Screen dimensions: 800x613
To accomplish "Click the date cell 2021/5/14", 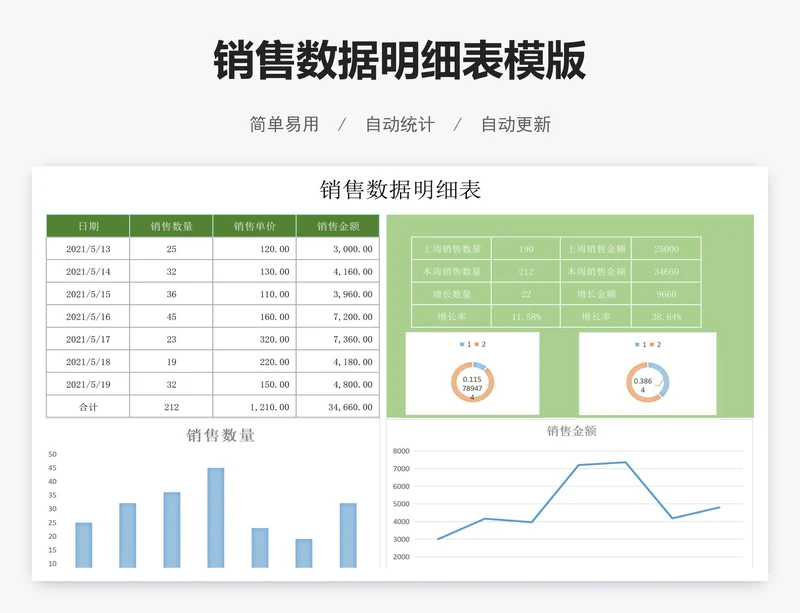I will coord(88,272).
